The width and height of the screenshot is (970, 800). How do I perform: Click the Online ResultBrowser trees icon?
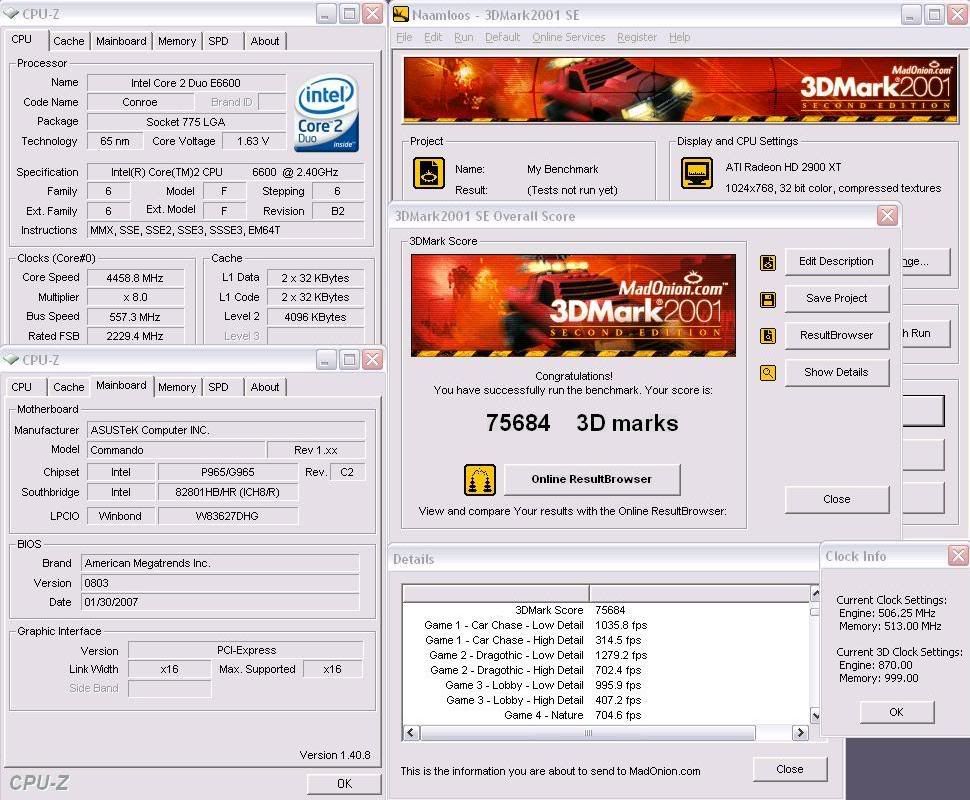tap(480, 480)
